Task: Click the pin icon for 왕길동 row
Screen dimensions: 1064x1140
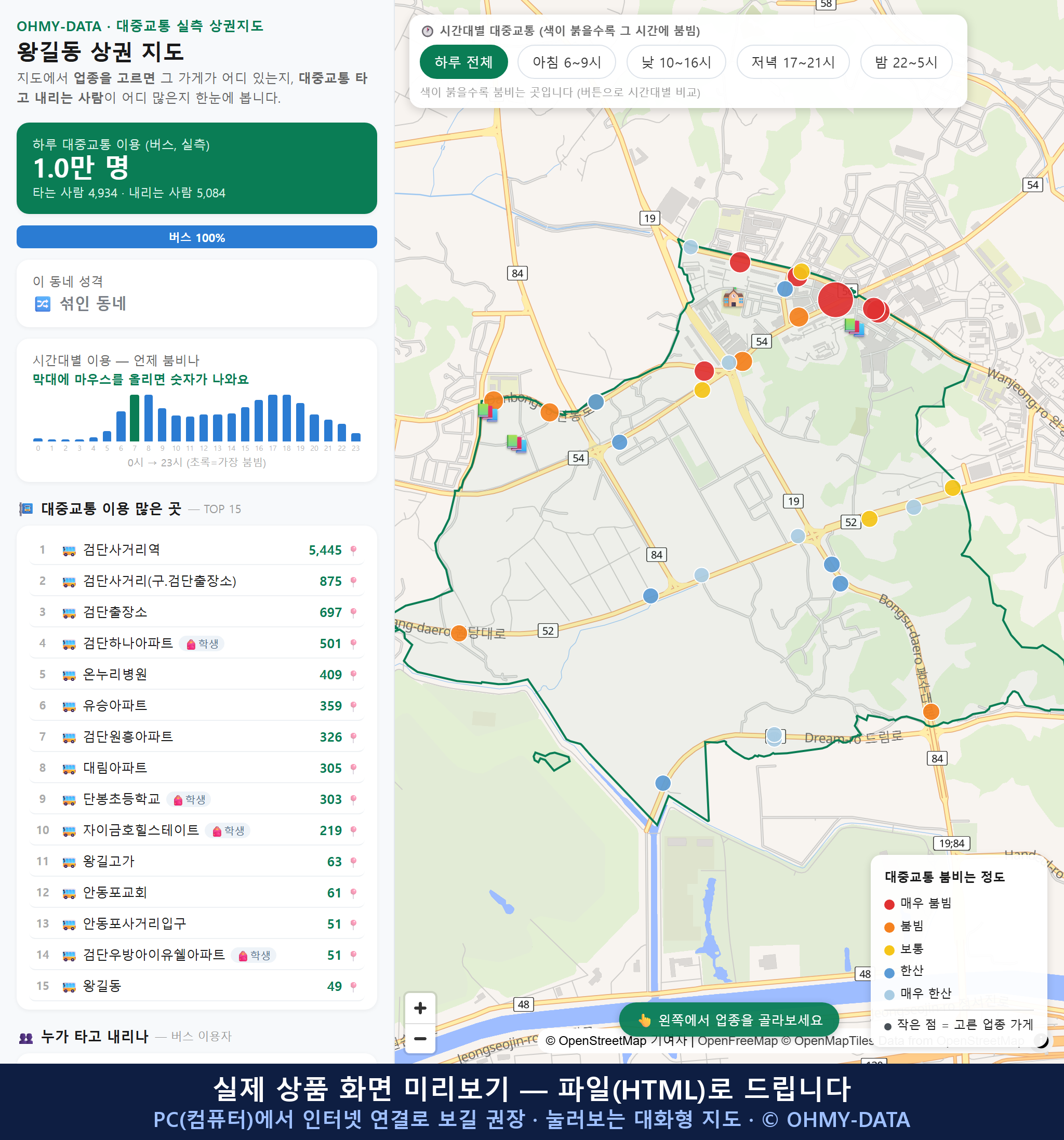Action: 353,986
